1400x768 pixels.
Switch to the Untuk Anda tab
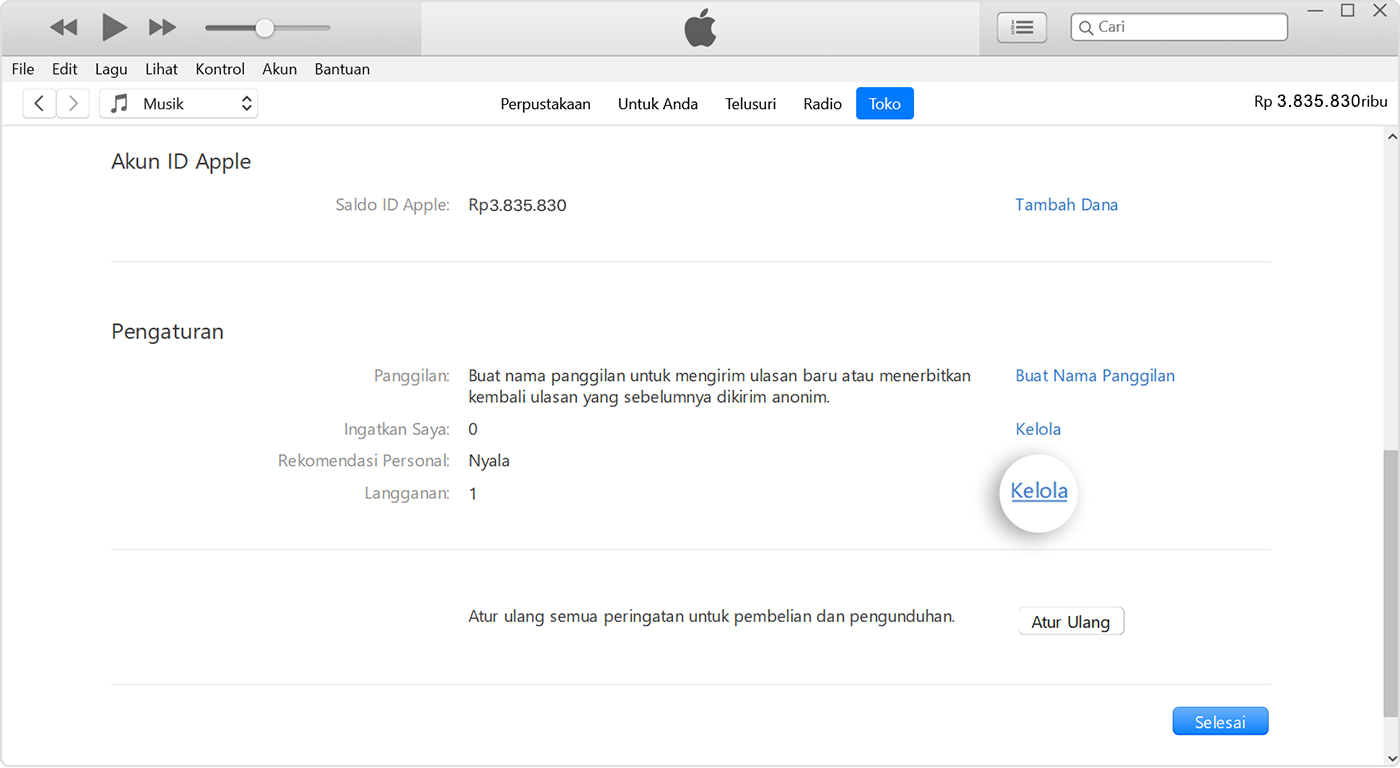(x=658, y=104)
